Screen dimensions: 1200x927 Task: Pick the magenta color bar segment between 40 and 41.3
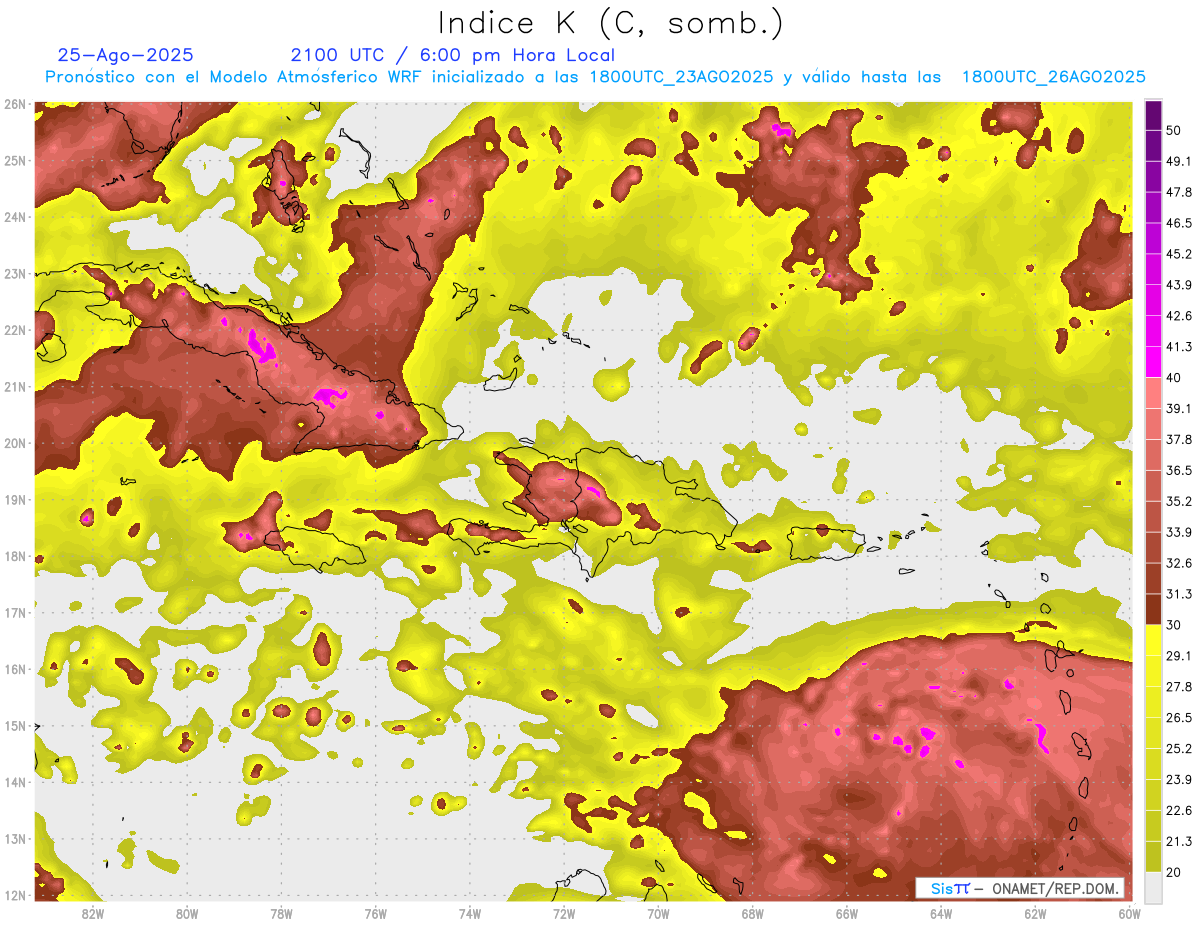[x=1154, y=361]
